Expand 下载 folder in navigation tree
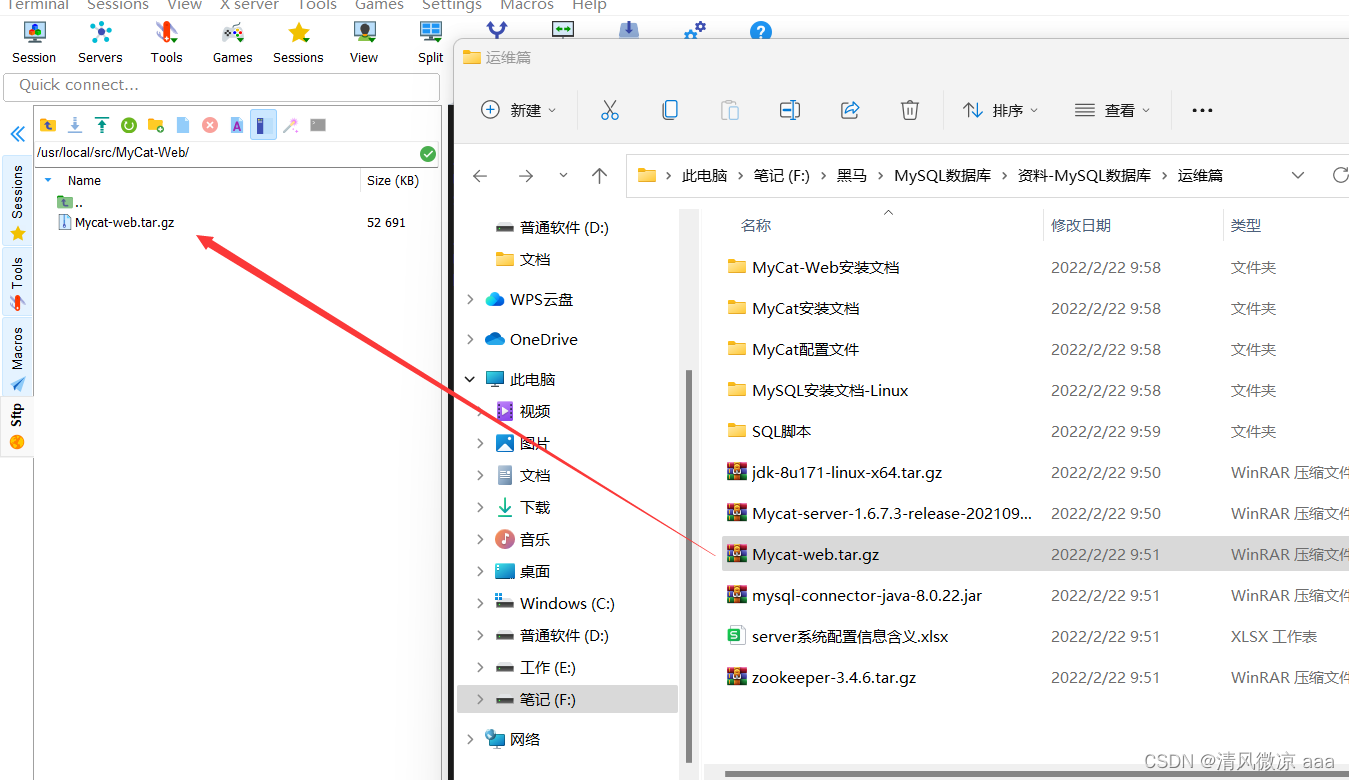Viewport: 1349px width, 780px height. point(481,507)
